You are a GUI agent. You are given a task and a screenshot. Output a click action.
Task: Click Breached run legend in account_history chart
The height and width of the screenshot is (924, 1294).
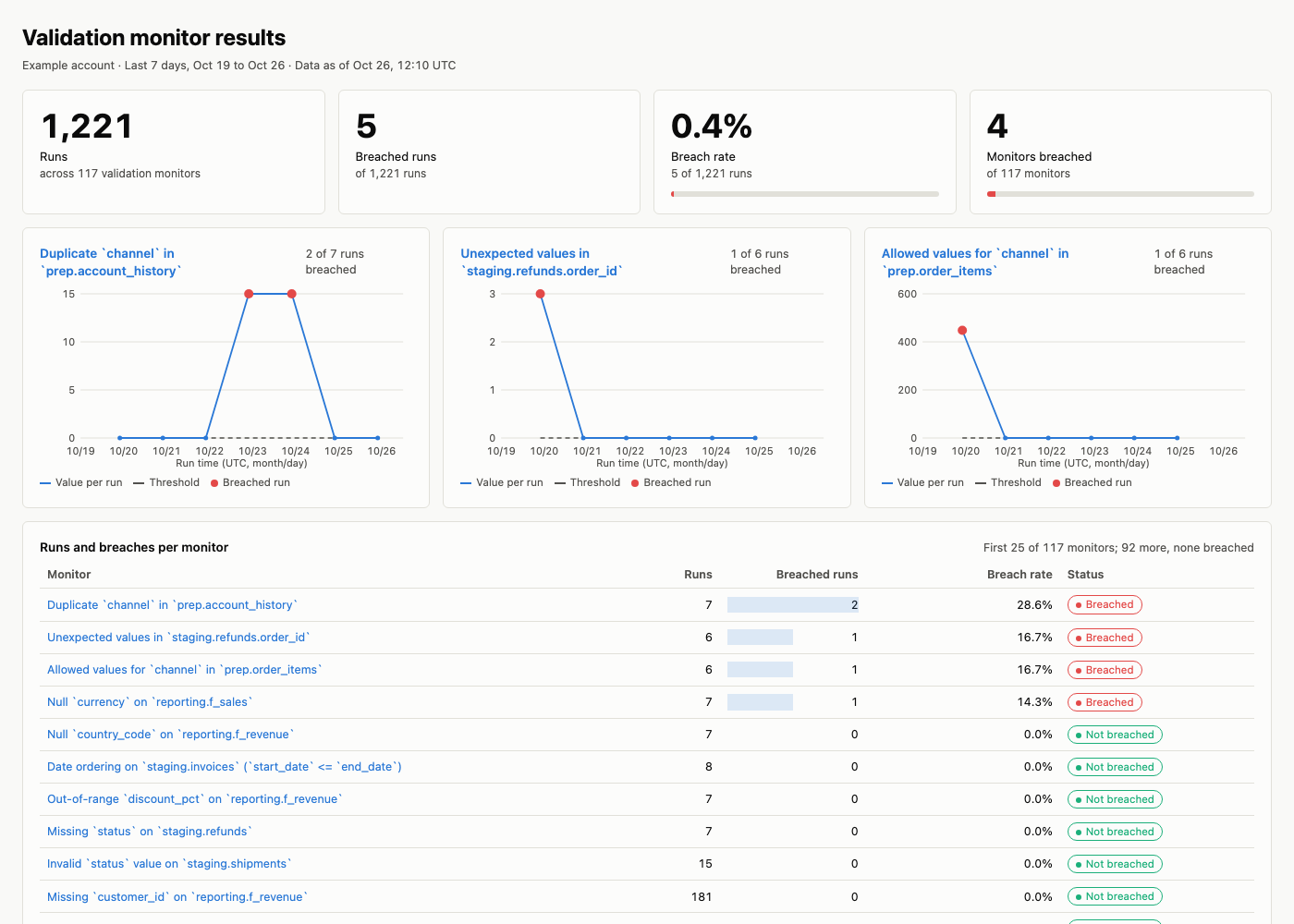pos(250,483)
